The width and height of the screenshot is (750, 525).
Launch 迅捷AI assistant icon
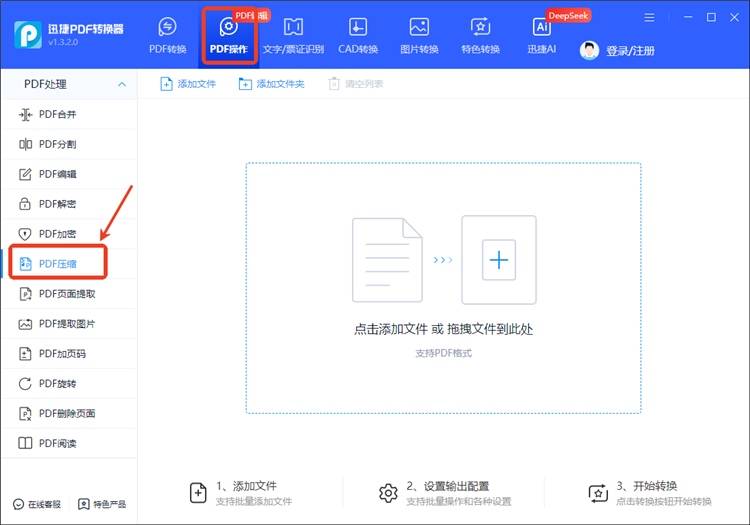[x=542, y=28]
